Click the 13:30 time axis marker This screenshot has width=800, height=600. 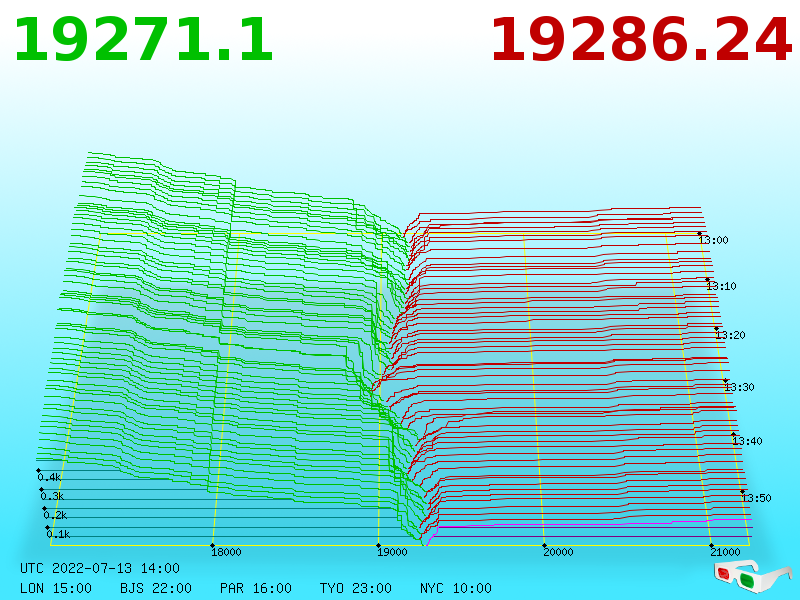[739, 387]
